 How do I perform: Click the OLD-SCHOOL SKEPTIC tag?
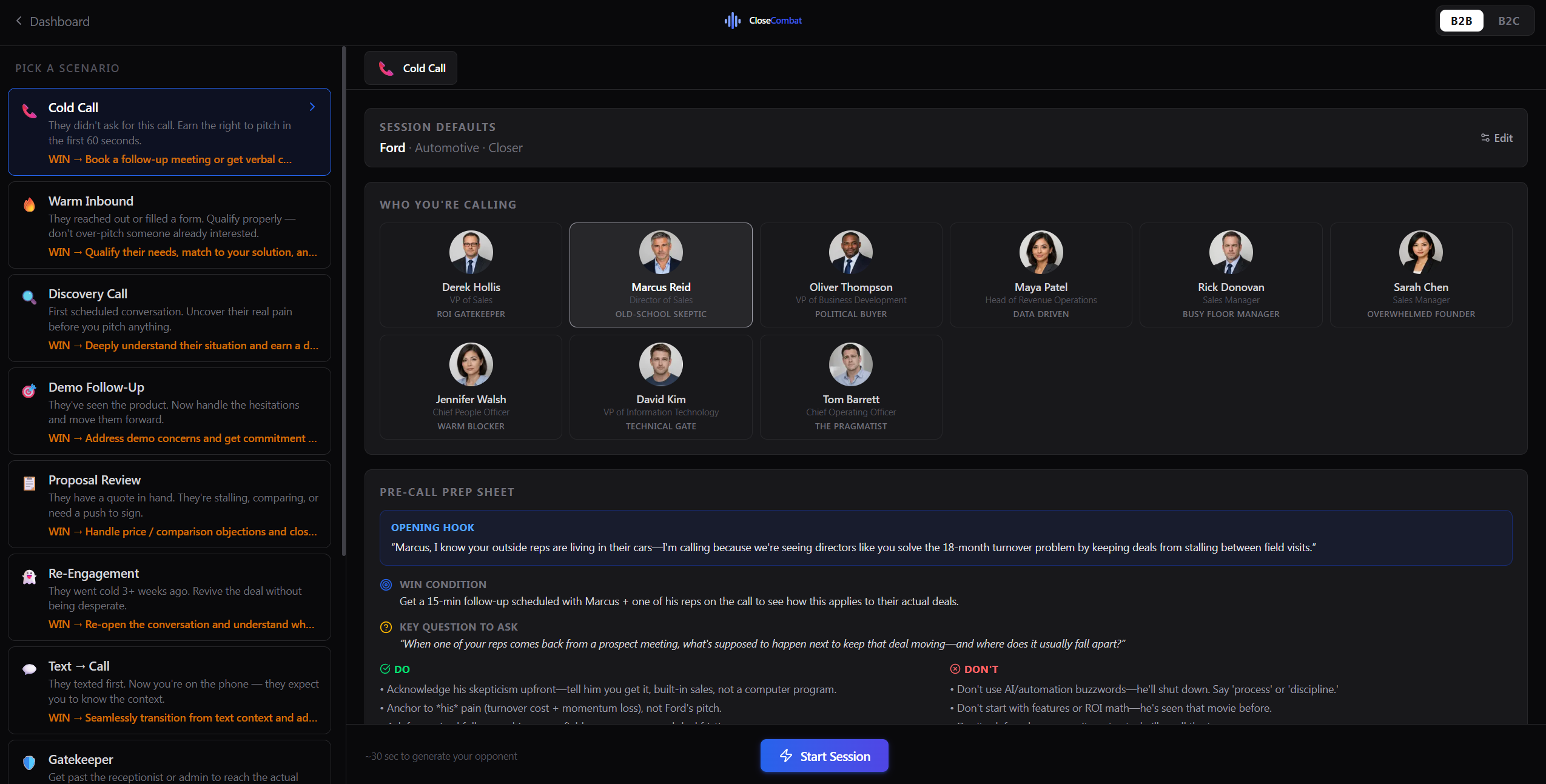click(661, 314)
